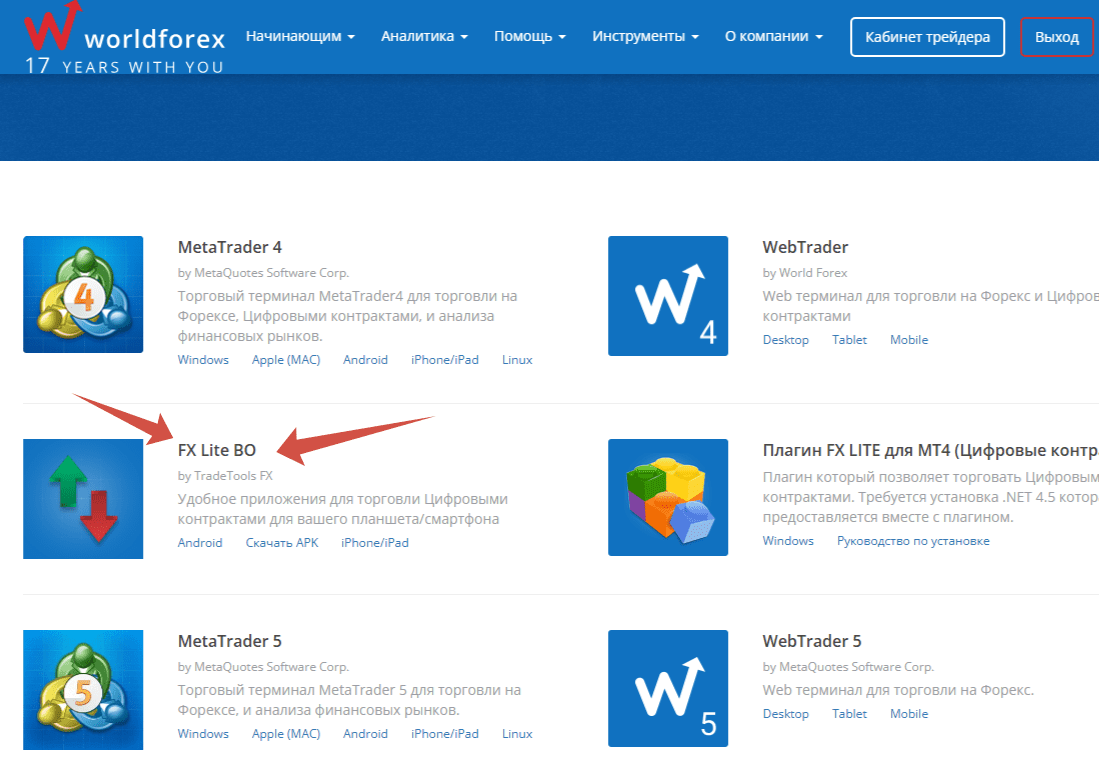Select WebTrader Tablet link
The width and height of the screenshot is (1099, 772).
[x=849, y=340]
